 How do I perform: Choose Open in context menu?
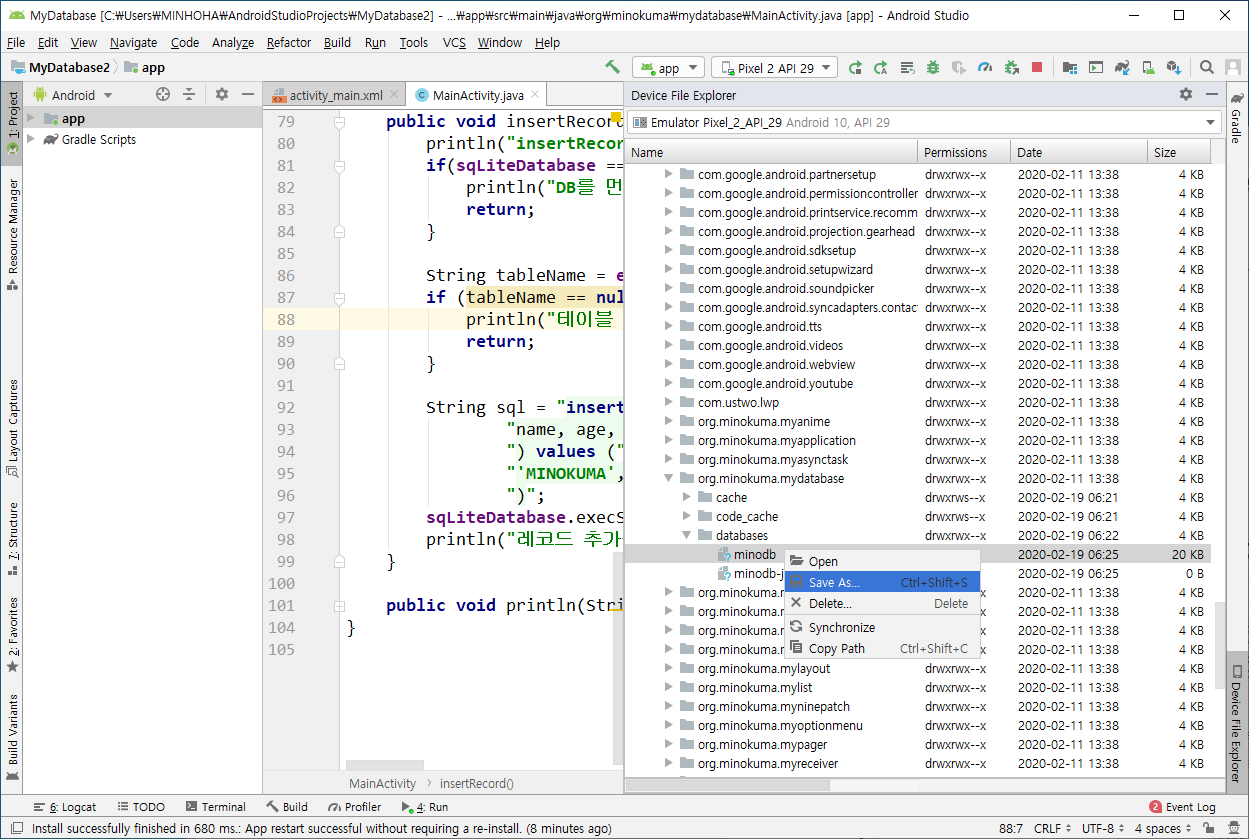[882, 561]
